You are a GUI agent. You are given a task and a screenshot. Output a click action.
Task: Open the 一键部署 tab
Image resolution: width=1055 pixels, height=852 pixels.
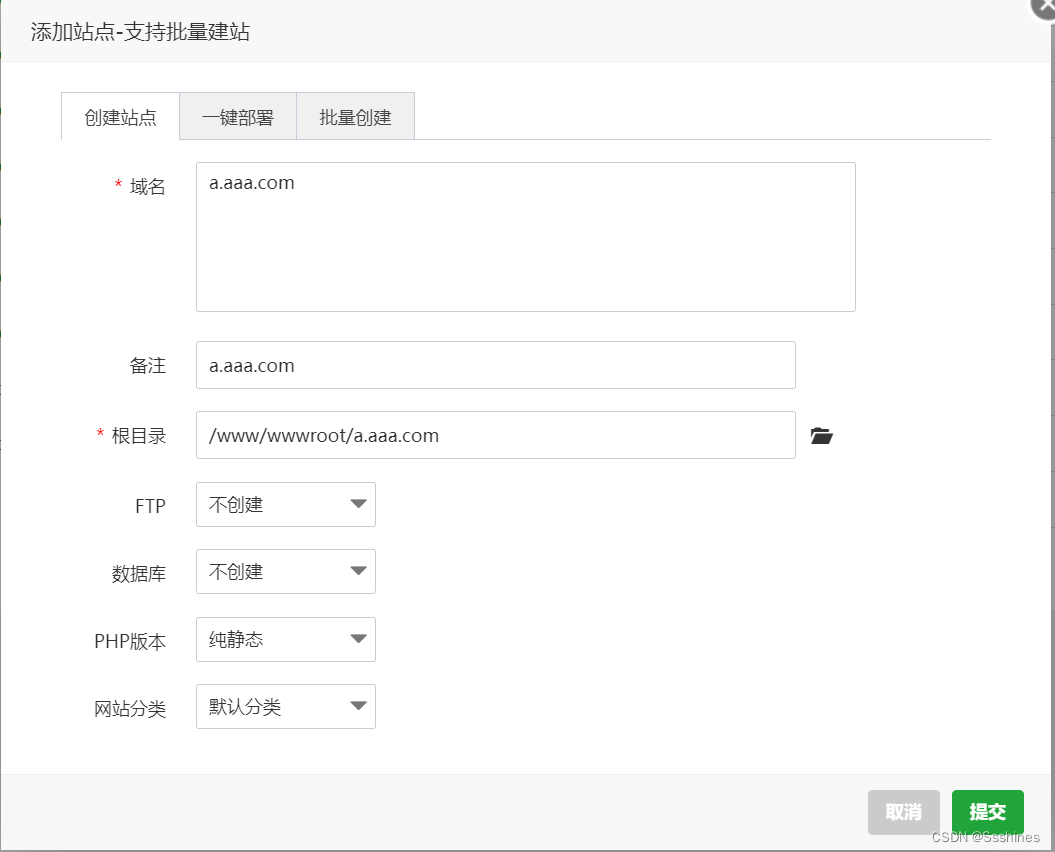point(238,117)
